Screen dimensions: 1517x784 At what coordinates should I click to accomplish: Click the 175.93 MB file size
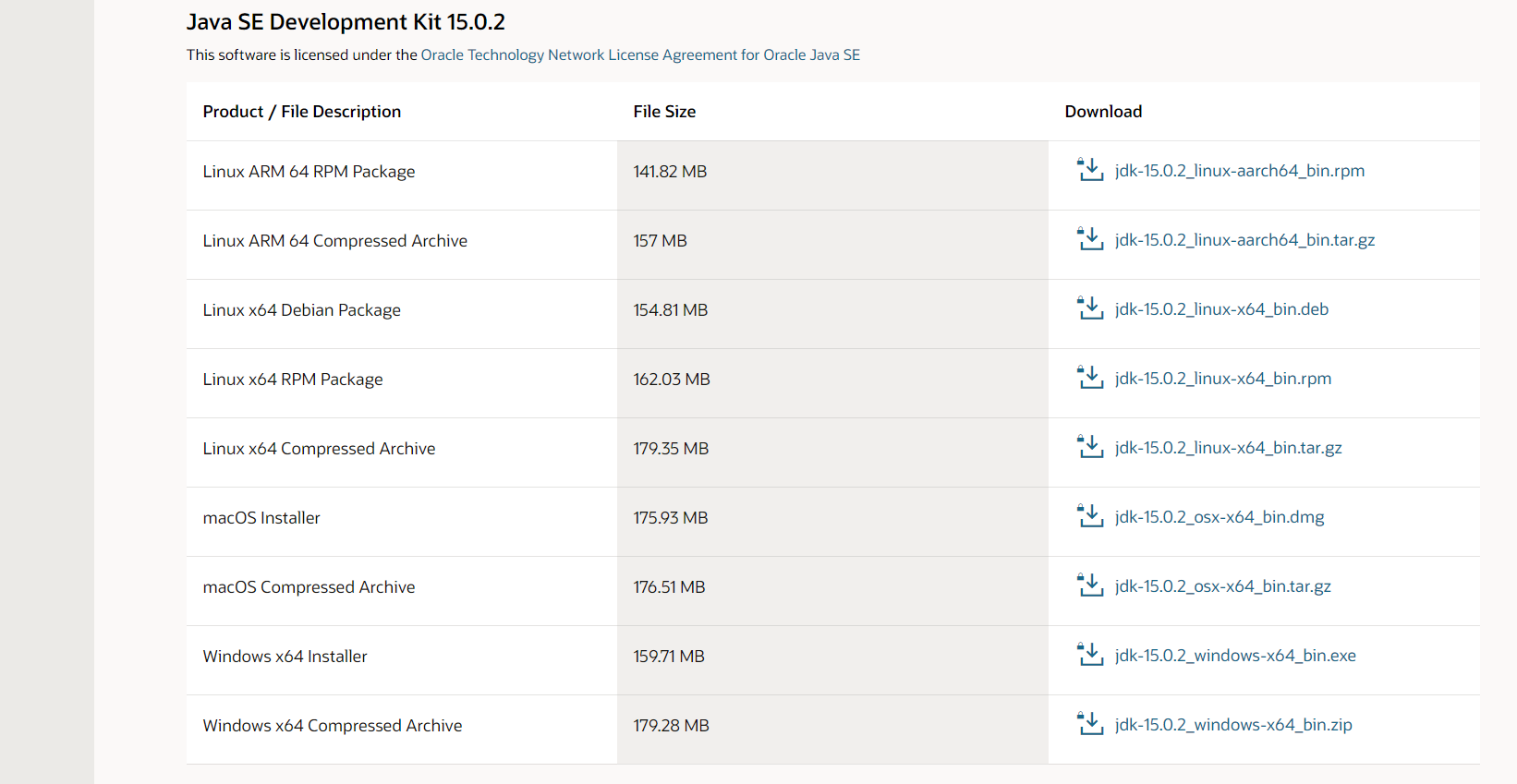670,518
